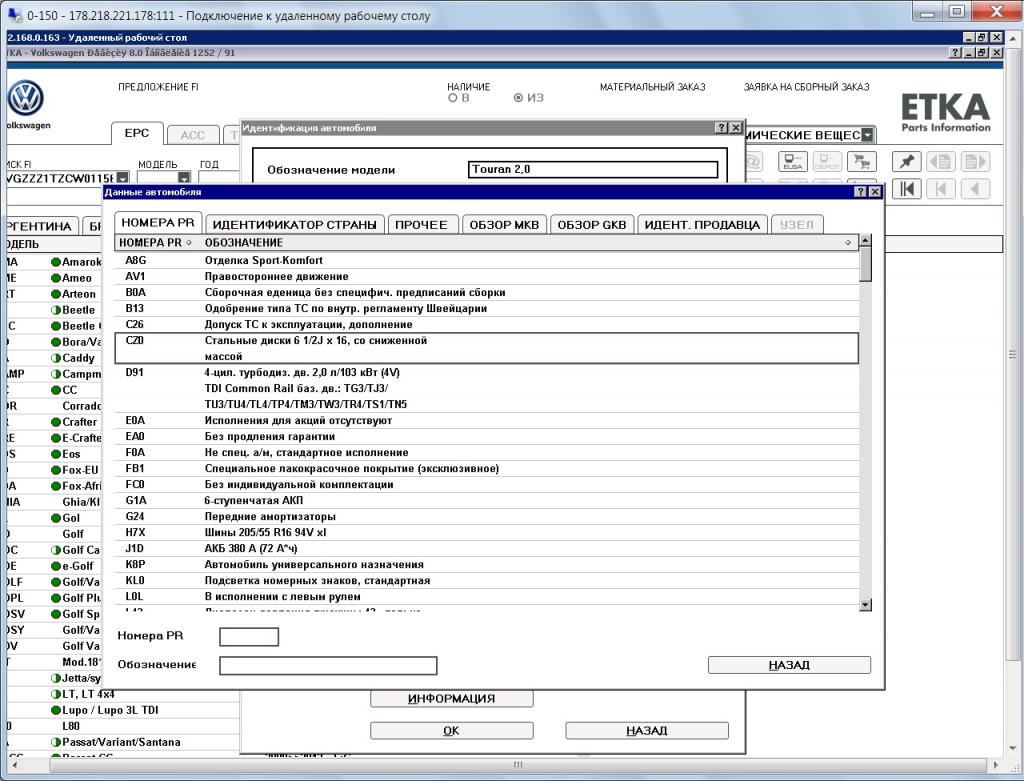
Task: Select PR row G1A 6-ступенчатая АКП
Action: pos(487,500)
